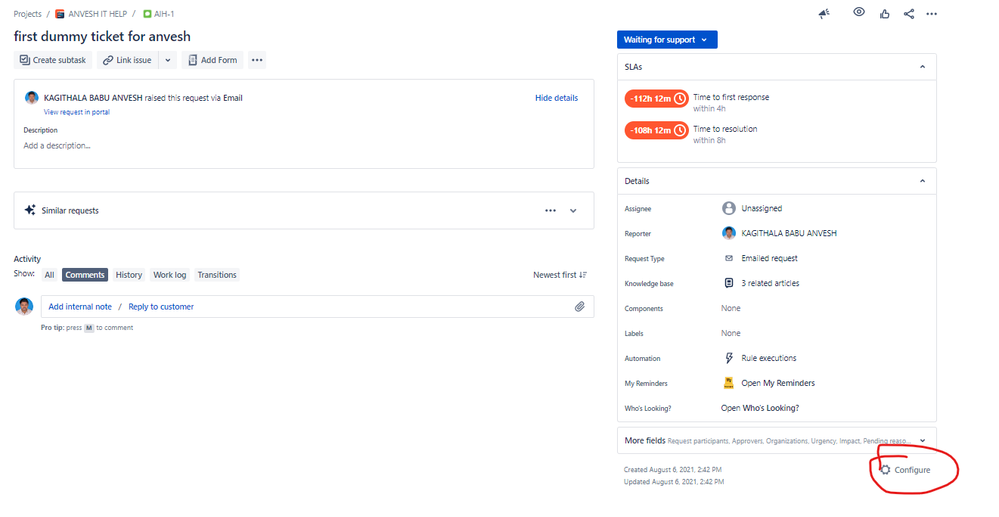This screenshot has height=517, width=999.
Task: Expand the More fields section
Action: point(777,441)
